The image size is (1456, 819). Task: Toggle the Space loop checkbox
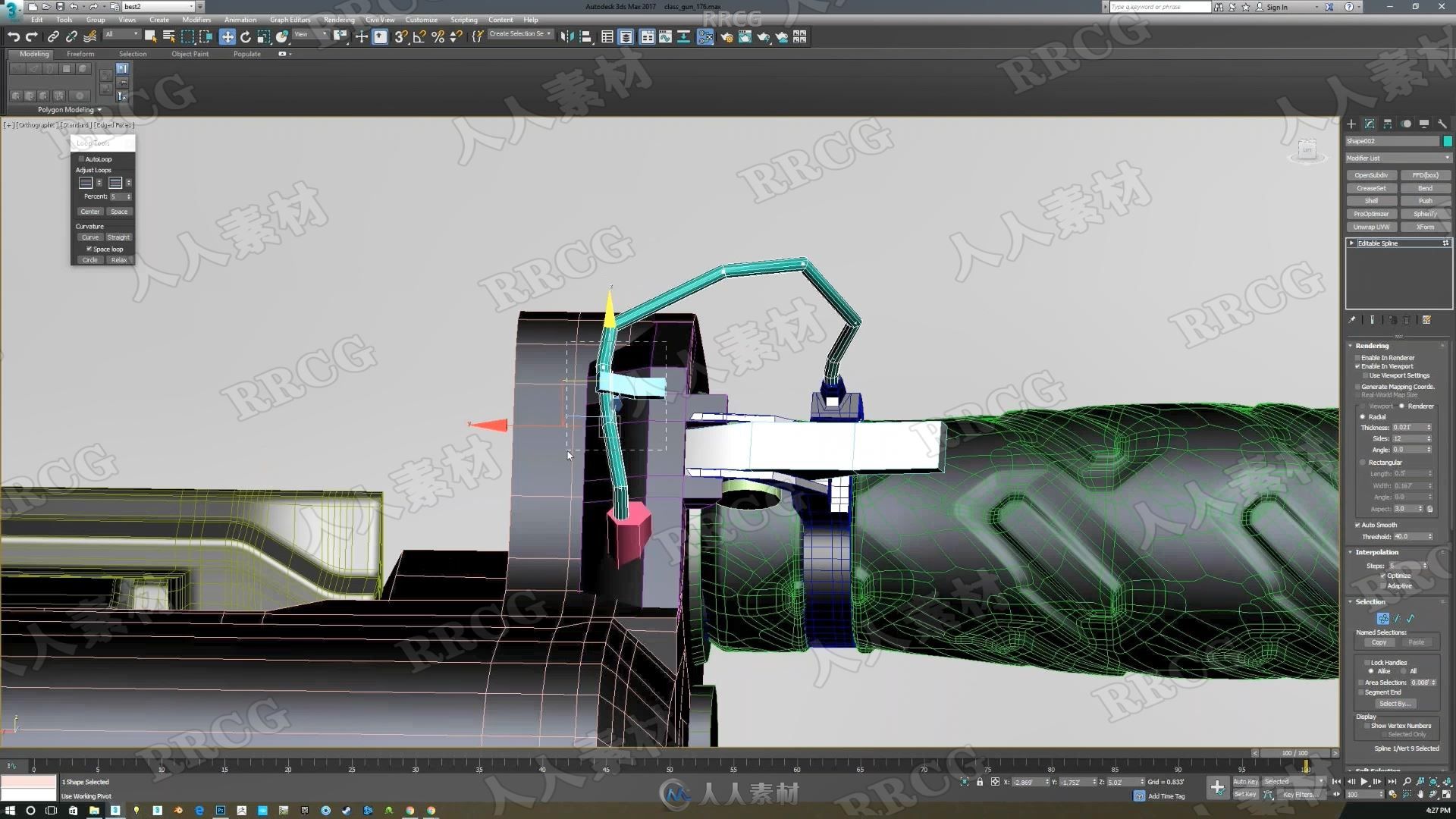pos(89,249)
